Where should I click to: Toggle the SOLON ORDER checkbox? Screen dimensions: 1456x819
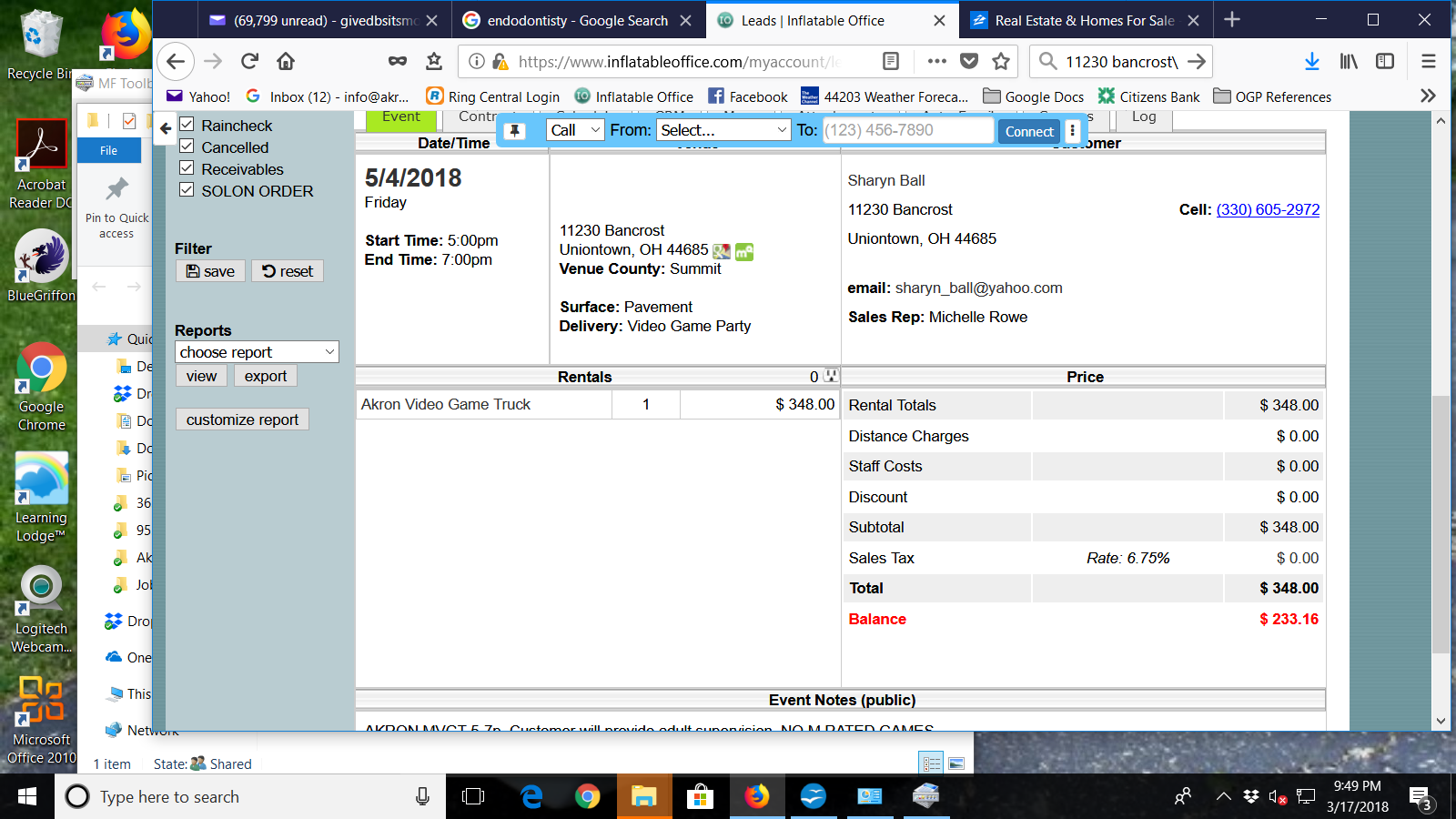pos(187,190)
